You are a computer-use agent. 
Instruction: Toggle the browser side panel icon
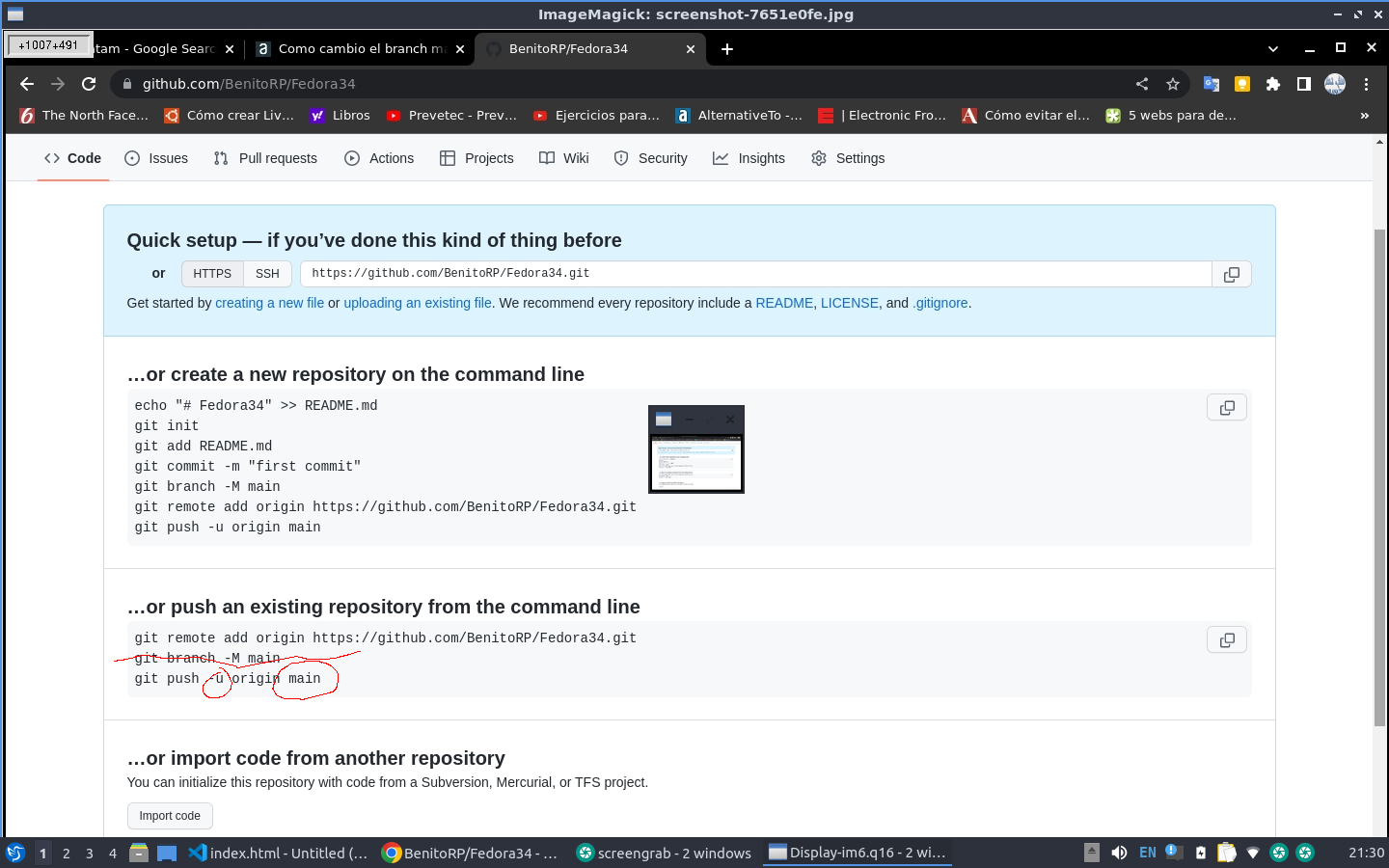(1304, 84)
